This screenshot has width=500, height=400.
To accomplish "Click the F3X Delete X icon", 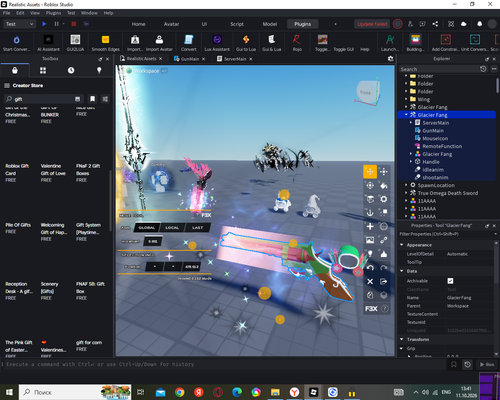I will pos(370,281).
